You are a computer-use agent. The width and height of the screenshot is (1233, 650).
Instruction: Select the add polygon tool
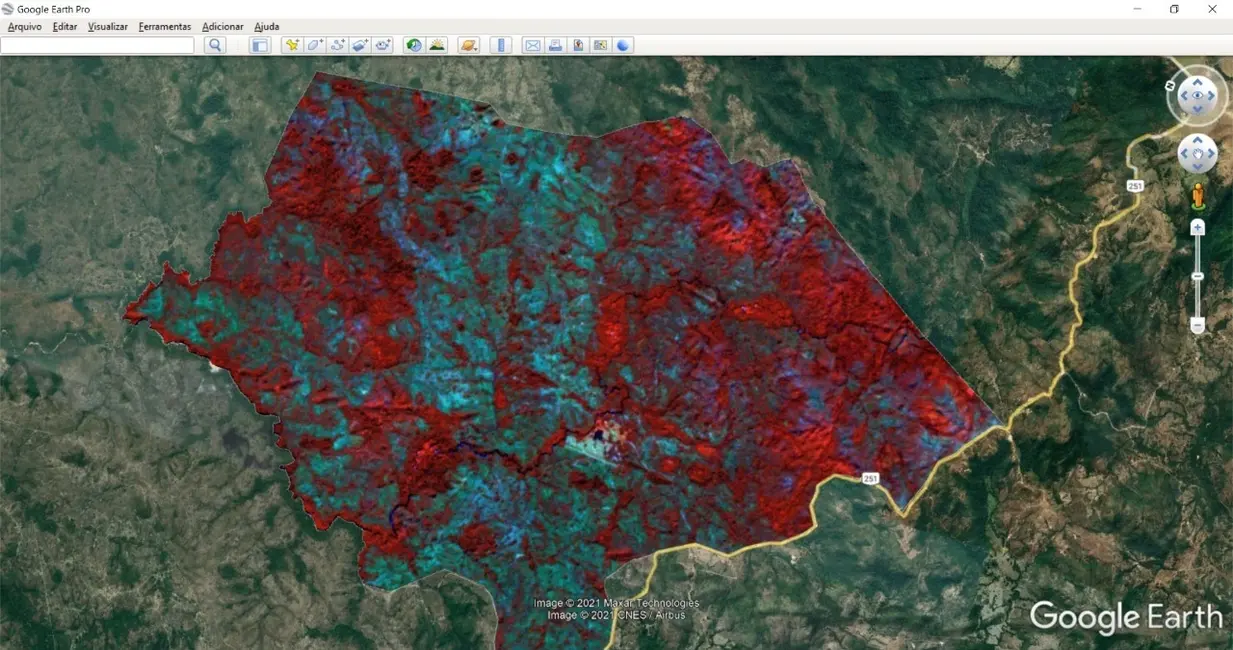(x=315, y=45)
